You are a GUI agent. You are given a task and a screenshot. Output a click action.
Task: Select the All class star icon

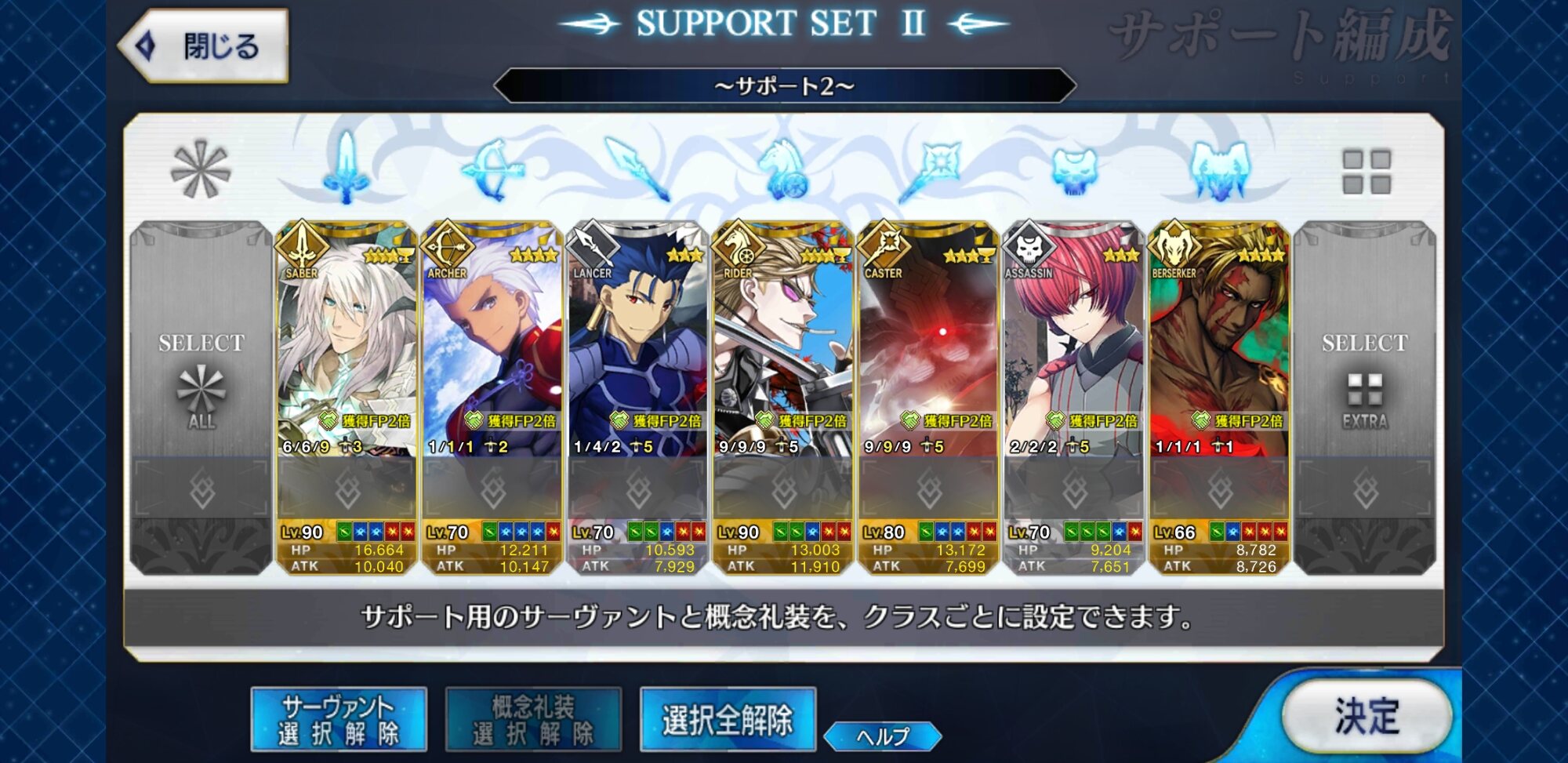pos(201,169)
